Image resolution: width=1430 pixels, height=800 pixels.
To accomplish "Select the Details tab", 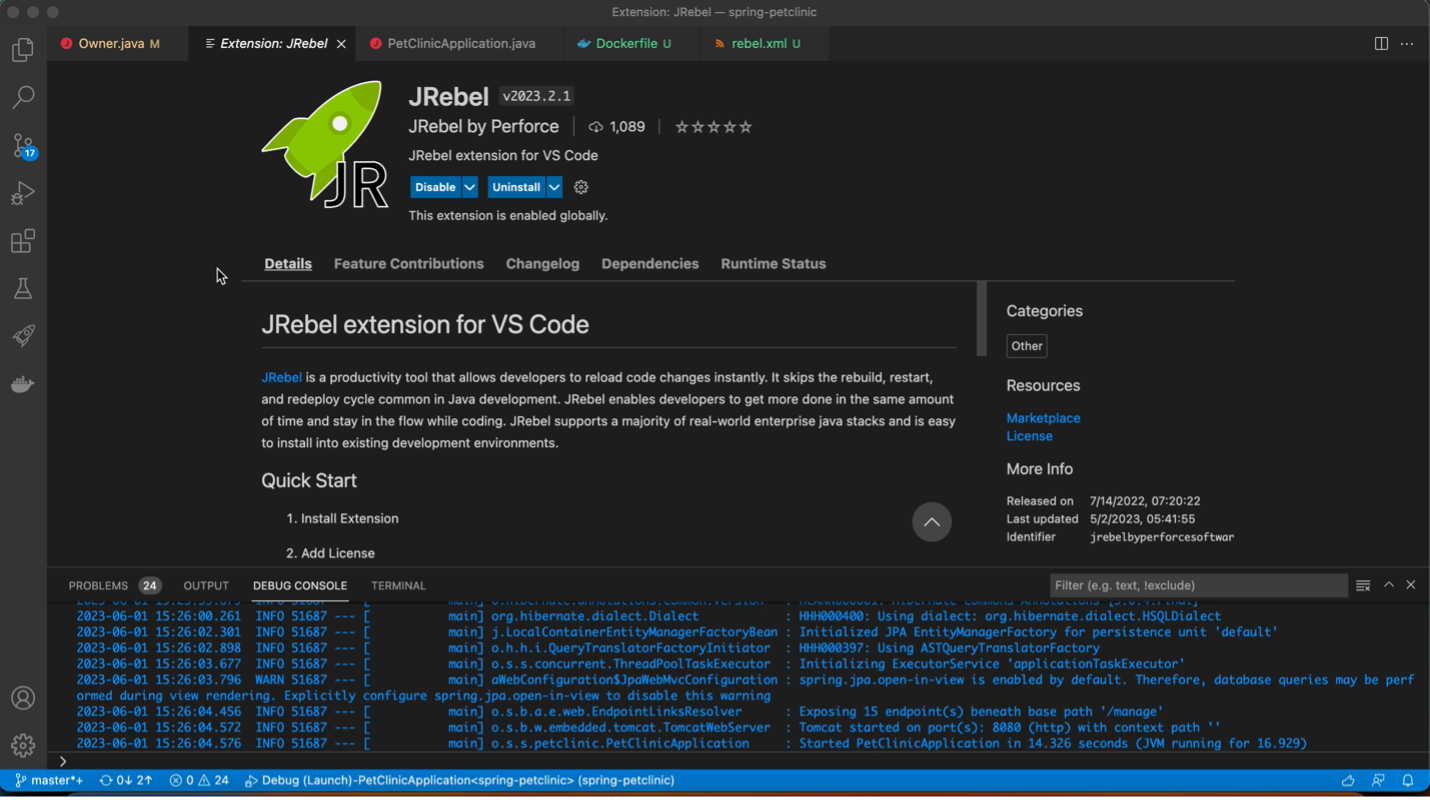I will pyautogui.click(x=288, y=264).
